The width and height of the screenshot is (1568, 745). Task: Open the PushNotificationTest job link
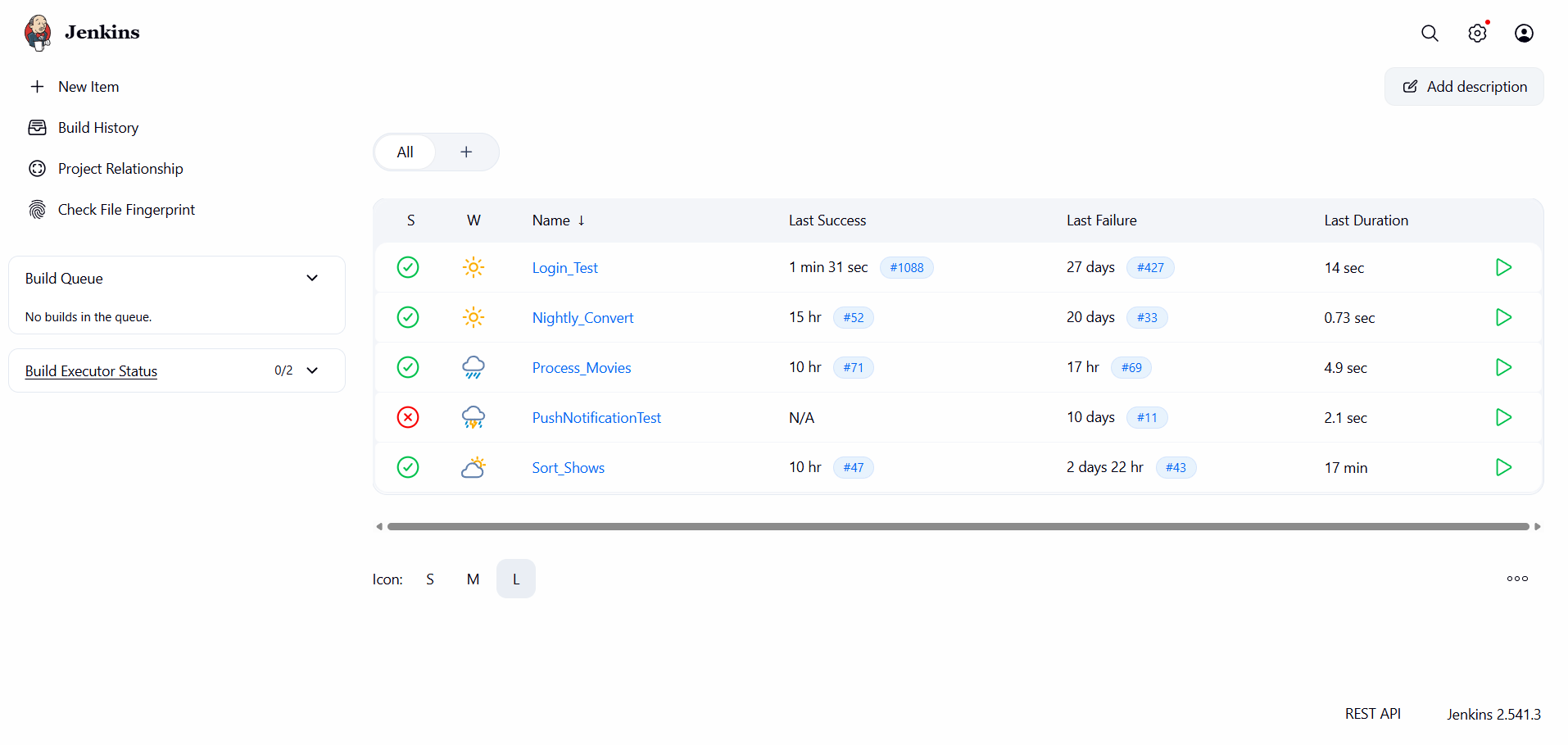(596, 418)
